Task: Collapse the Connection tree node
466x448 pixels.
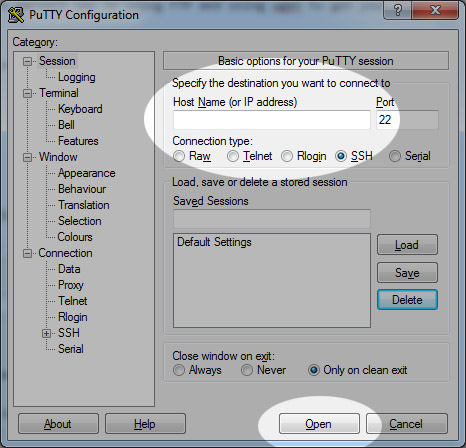Action: 27,253
